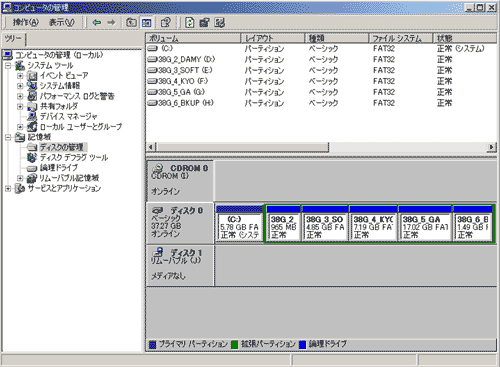Viewport: 500px width, 367px height.
Task: Click the volume list horizontal scrollbar thumb
Action: click(x=242, y=147)
